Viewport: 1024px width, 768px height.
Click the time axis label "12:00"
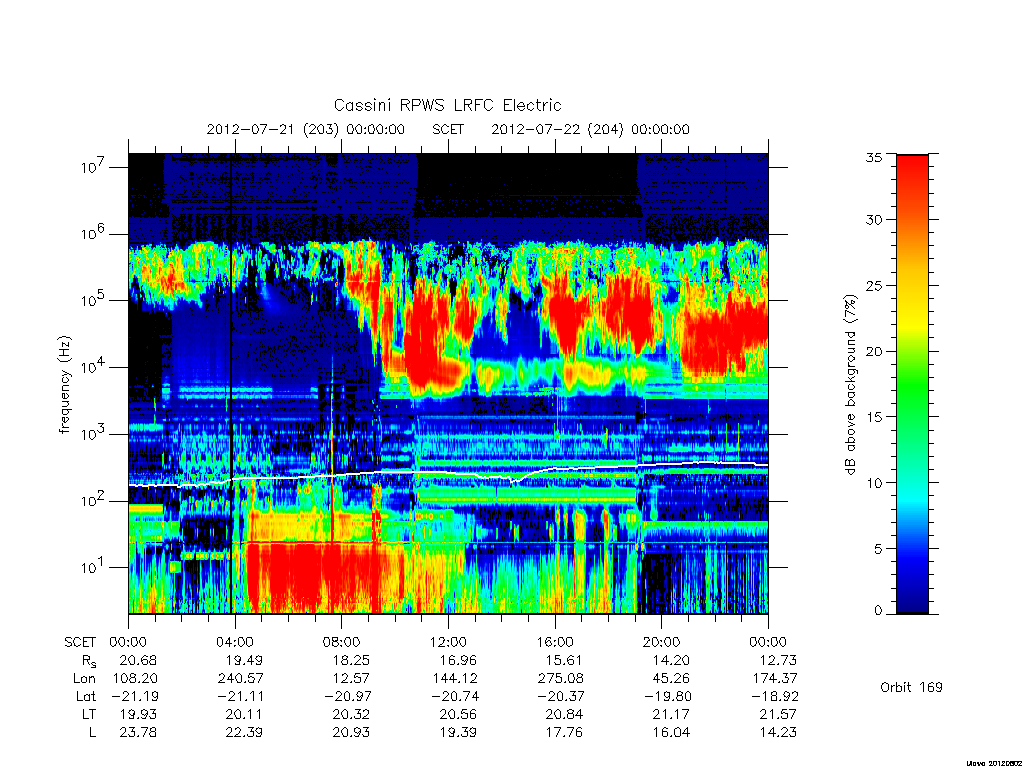(x=448, y=642)
